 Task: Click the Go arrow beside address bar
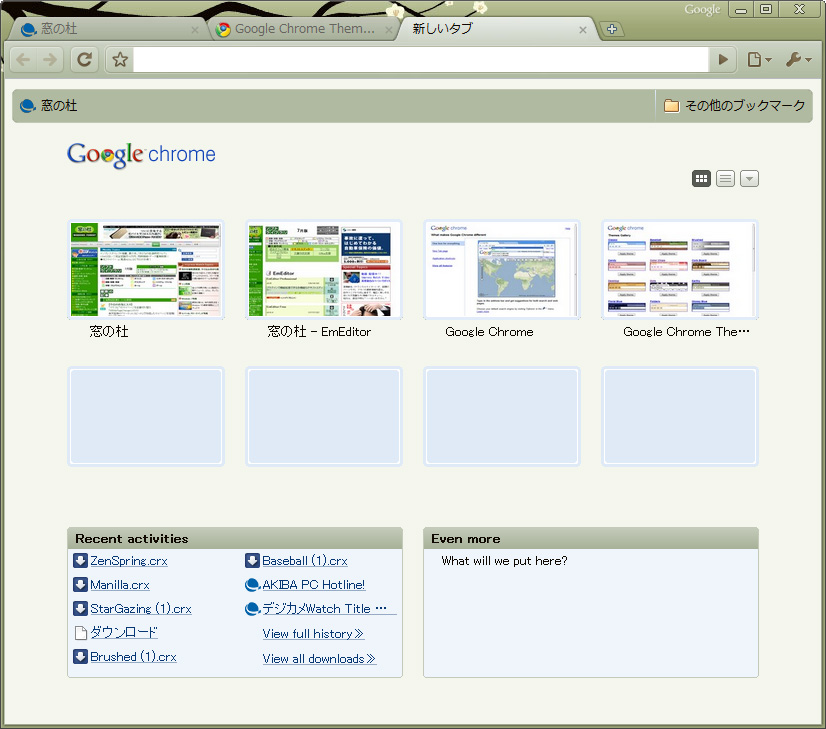click(x=723, y=60)
